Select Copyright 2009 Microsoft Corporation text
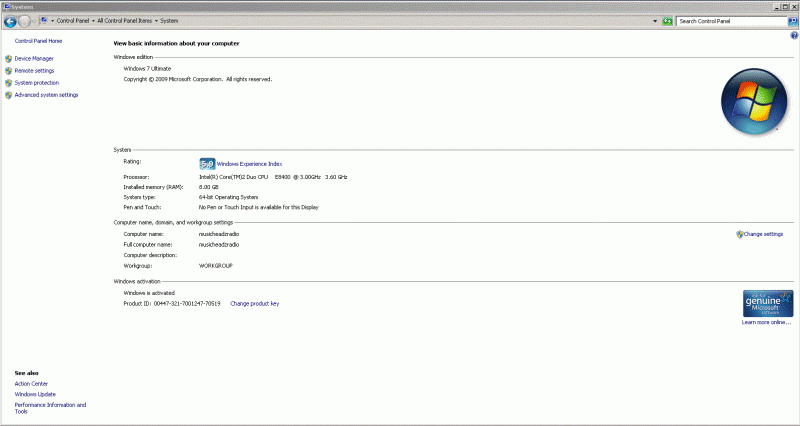Screen dimensions: 800x426 [x=197, y=80]
